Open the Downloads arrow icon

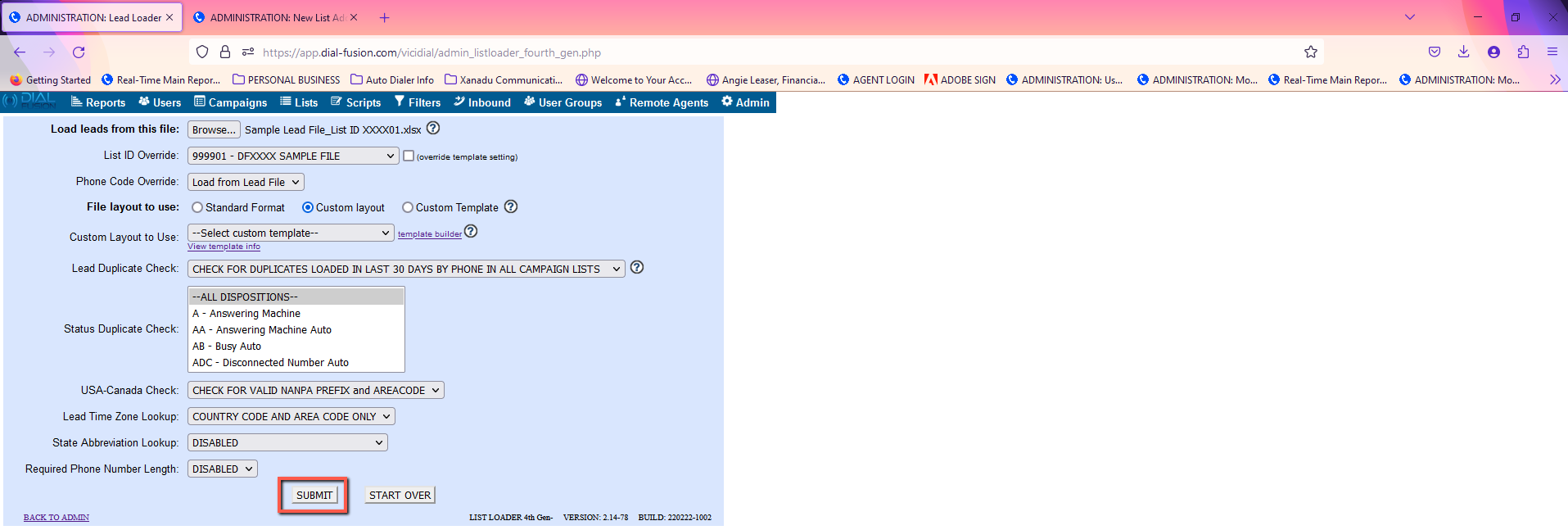[1464, 52]
